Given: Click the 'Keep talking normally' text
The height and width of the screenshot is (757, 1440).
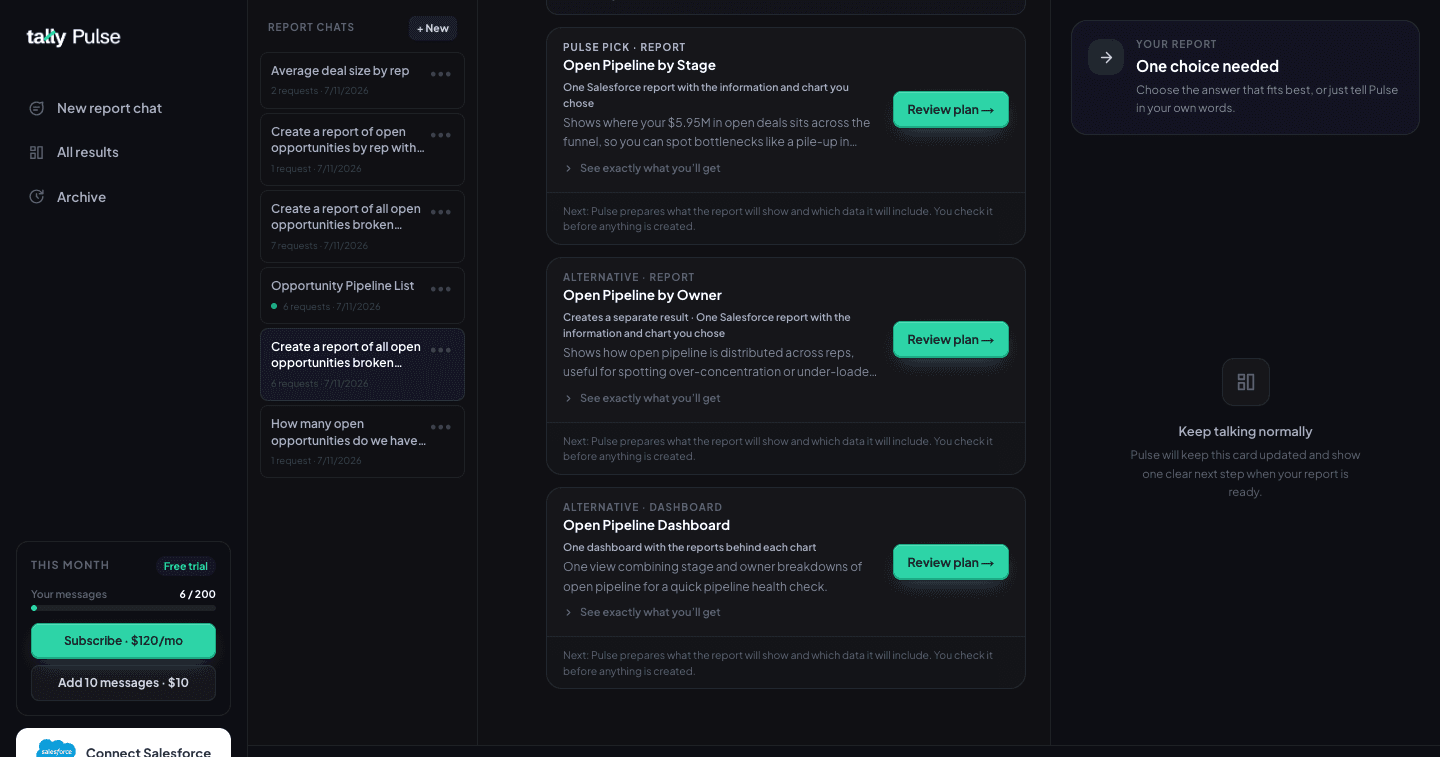Looking at the screenshot, I should [x=1245, y=432].
